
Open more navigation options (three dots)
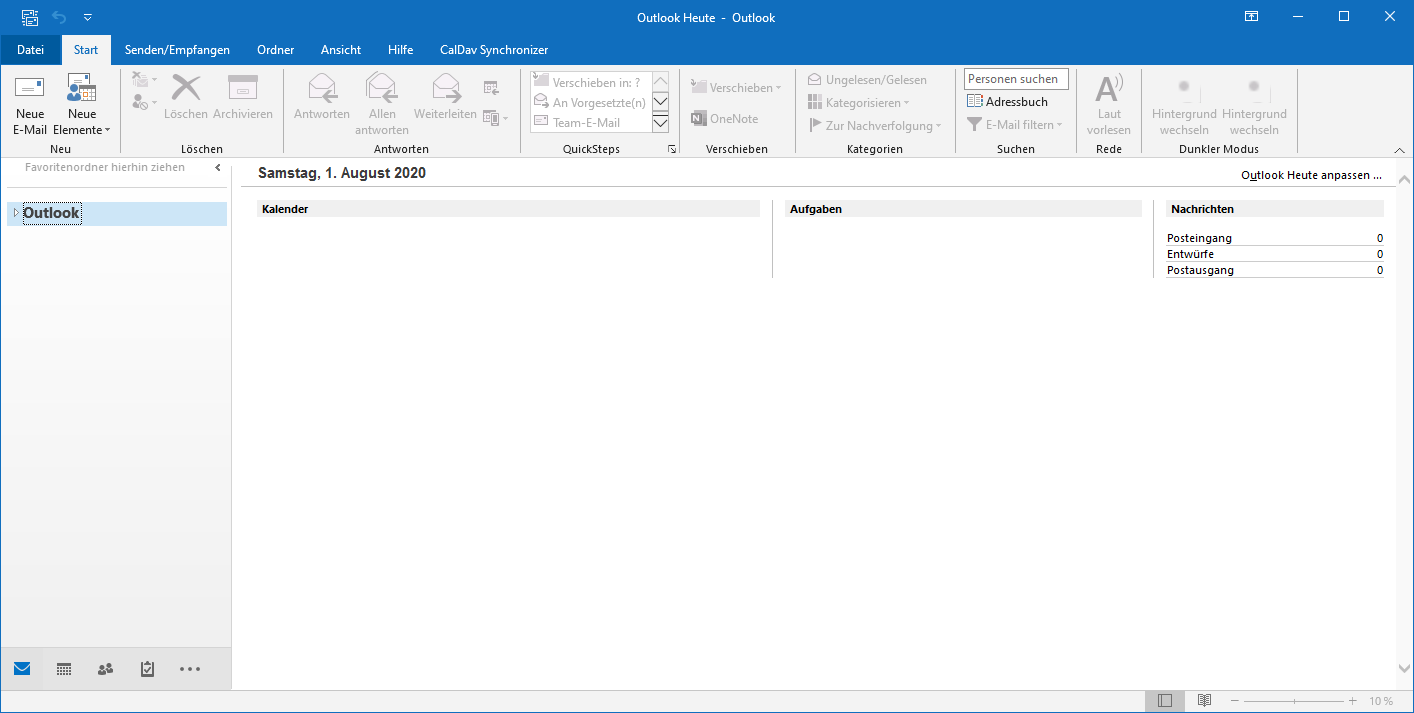pos(190,669)
